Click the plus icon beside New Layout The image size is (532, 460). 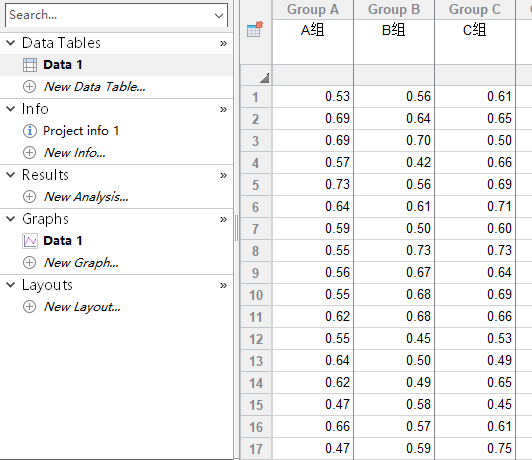point(30,307)
